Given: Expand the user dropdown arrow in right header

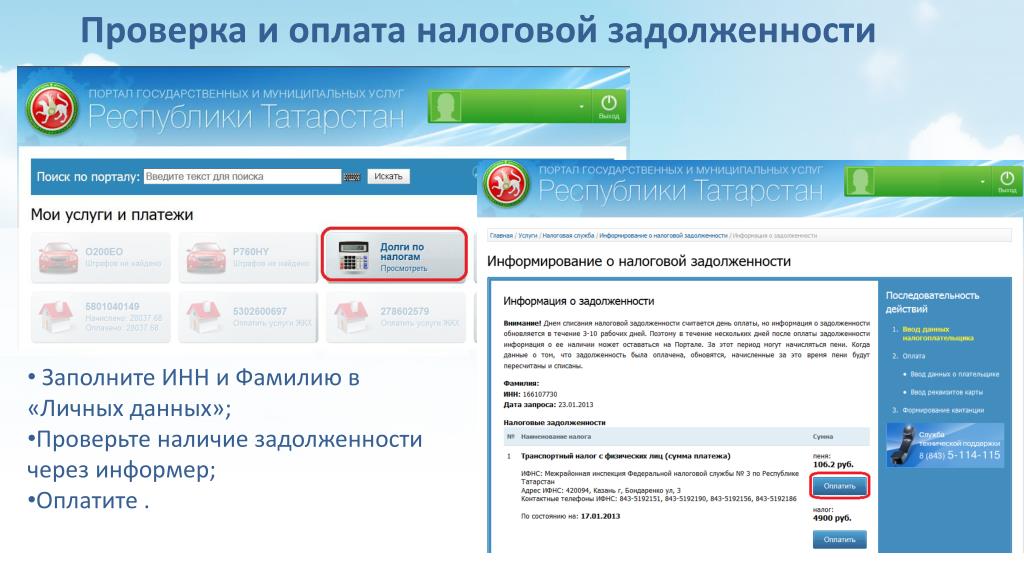Looking at the screenshot, I should (983, 182).
